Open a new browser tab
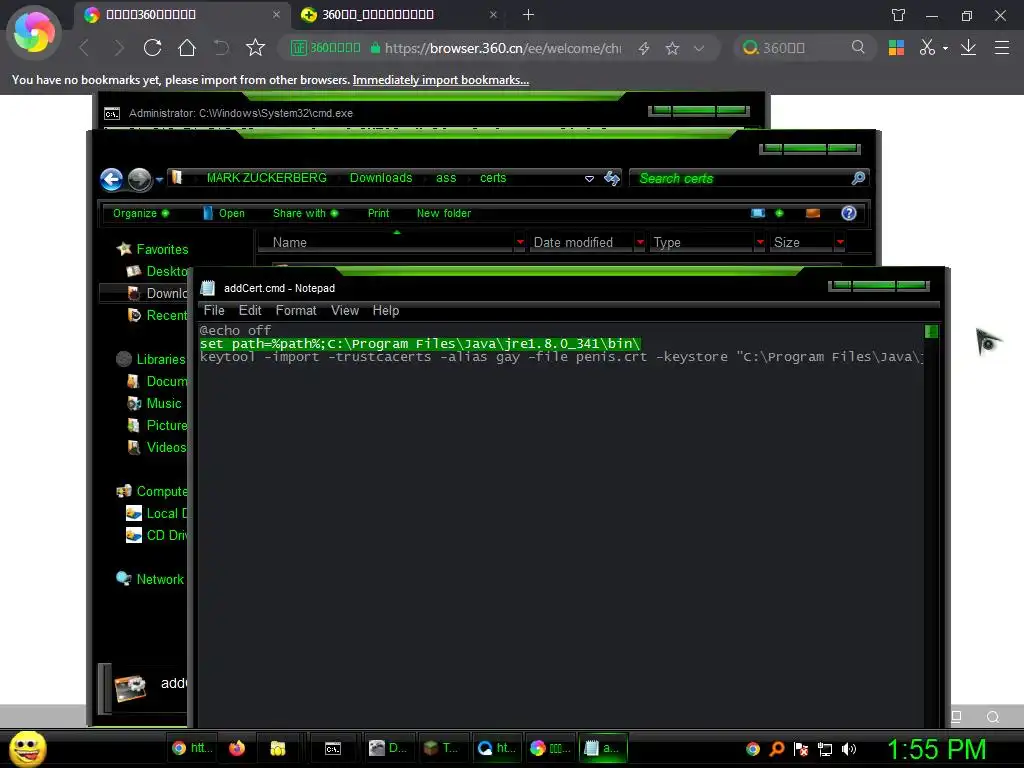Screen dimensions: 1024x768 [x=528, y=14]
